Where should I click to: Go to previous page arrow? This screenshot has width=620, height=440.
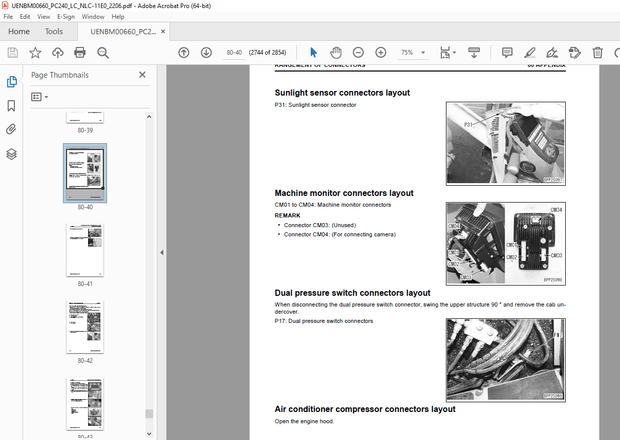pos(183,52)
